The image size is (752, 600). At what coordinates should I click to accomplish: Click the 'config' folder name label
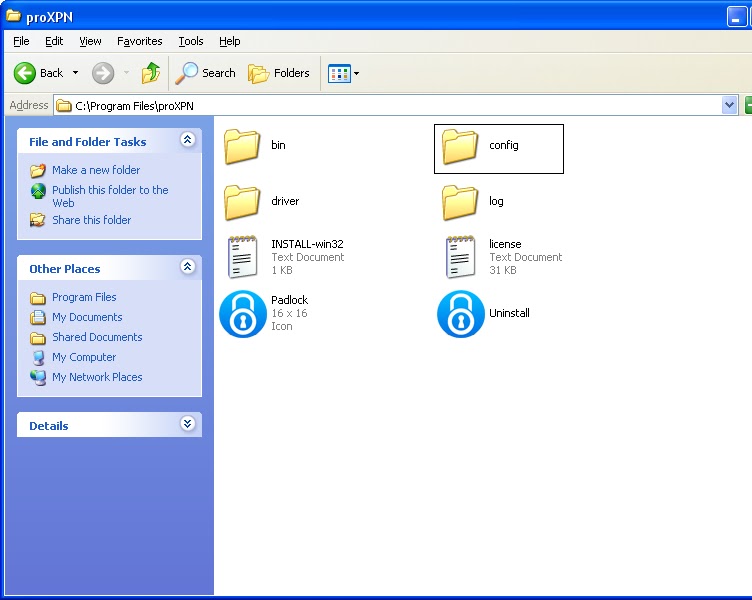pos(504,145)
